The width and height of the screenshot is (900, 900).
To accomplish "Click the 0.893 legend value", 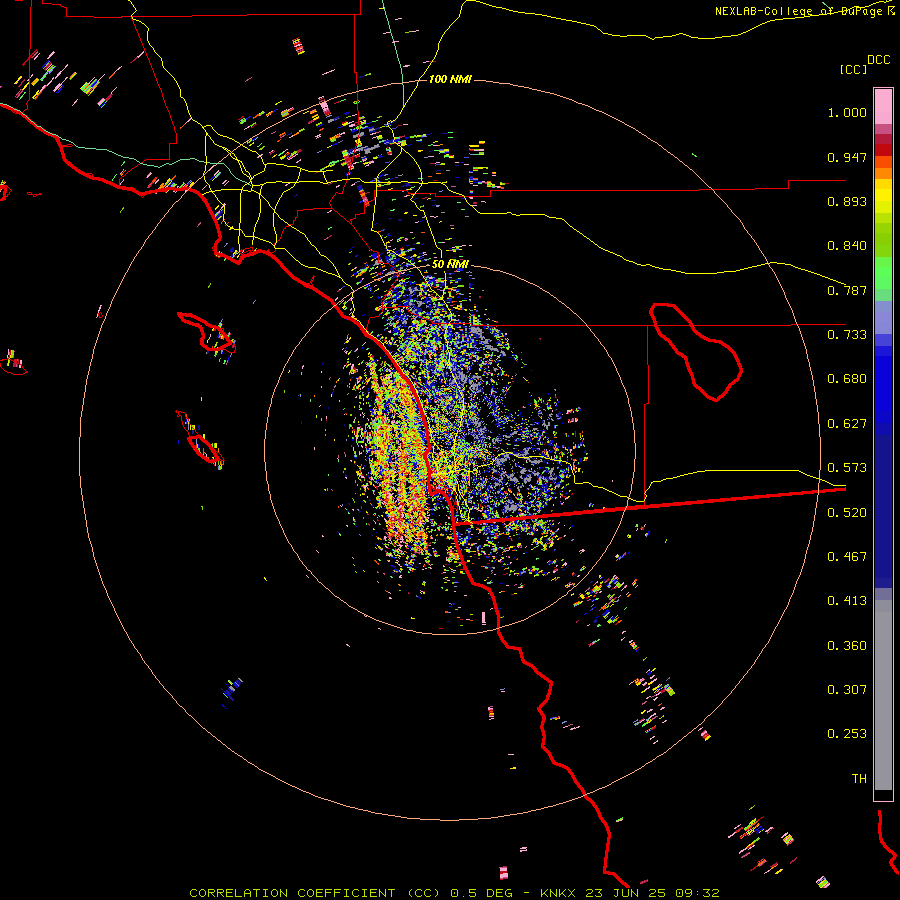I will [x=847, y=201].
